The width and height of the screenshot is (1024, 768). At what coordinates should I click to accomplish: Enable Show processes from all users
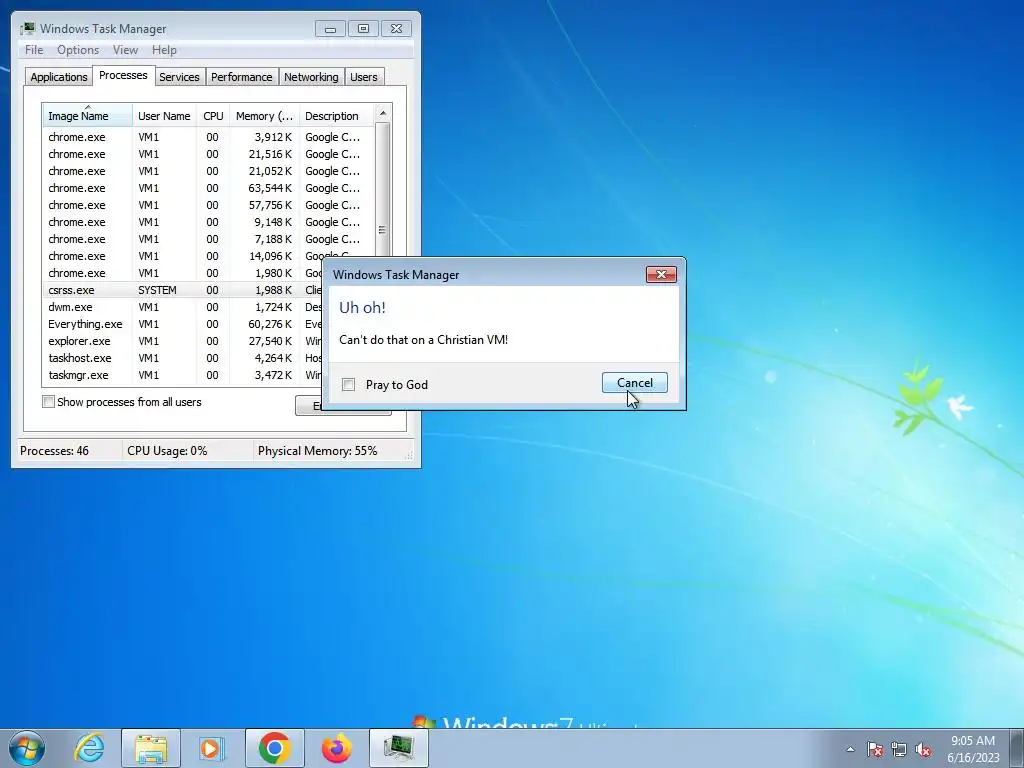pos(48,402)
